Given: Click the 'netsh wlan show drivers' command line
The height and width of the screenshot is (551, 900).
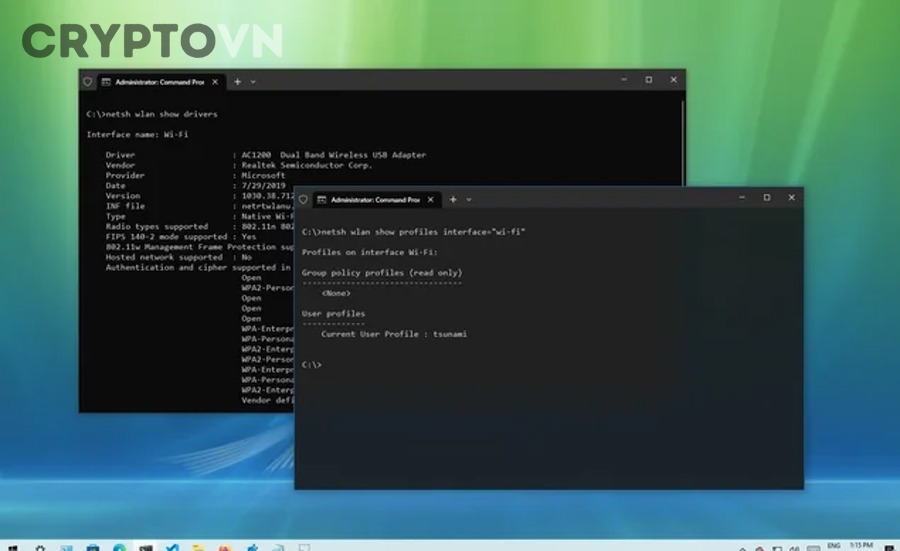Looking at the screenshot, I should pyautogui.click(x=152, y=114).
